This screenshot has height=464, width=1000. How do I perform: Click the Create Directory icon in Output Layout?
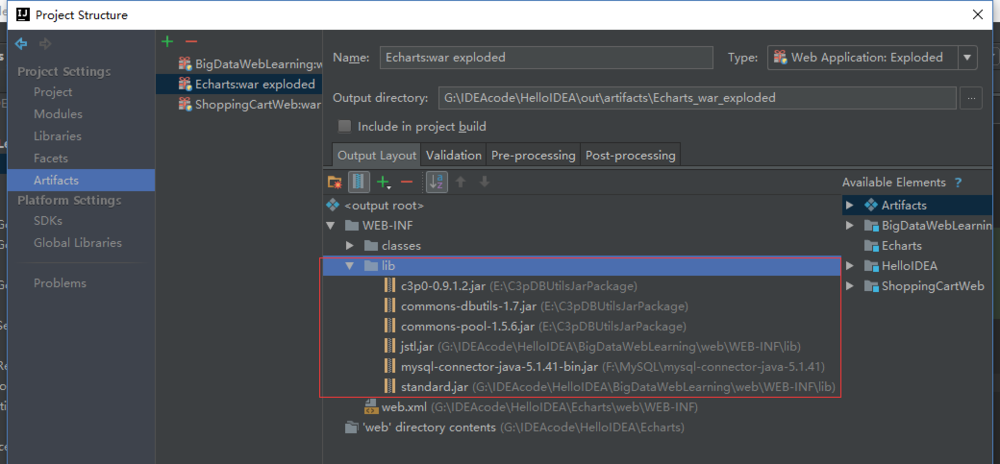334,182
